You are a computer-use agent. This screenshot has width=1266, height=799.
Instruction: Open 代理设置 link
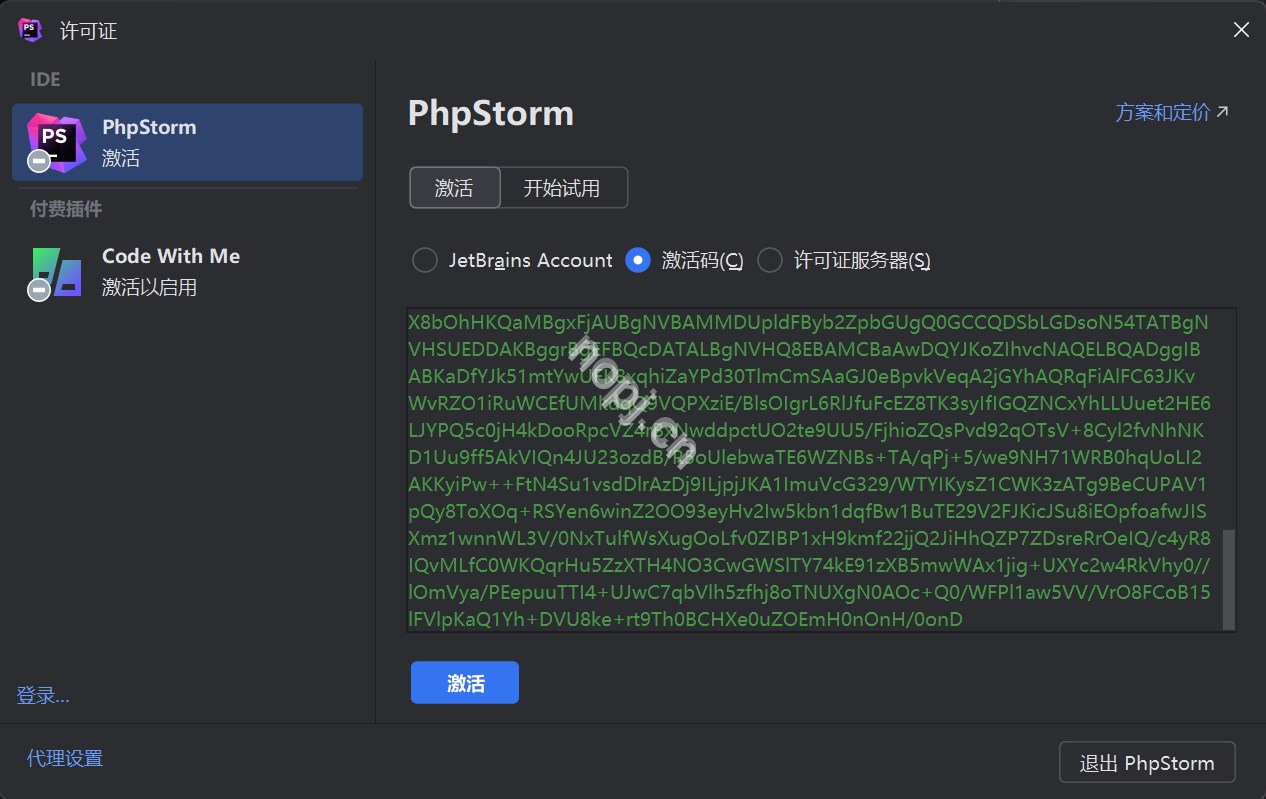pos(65,758)
